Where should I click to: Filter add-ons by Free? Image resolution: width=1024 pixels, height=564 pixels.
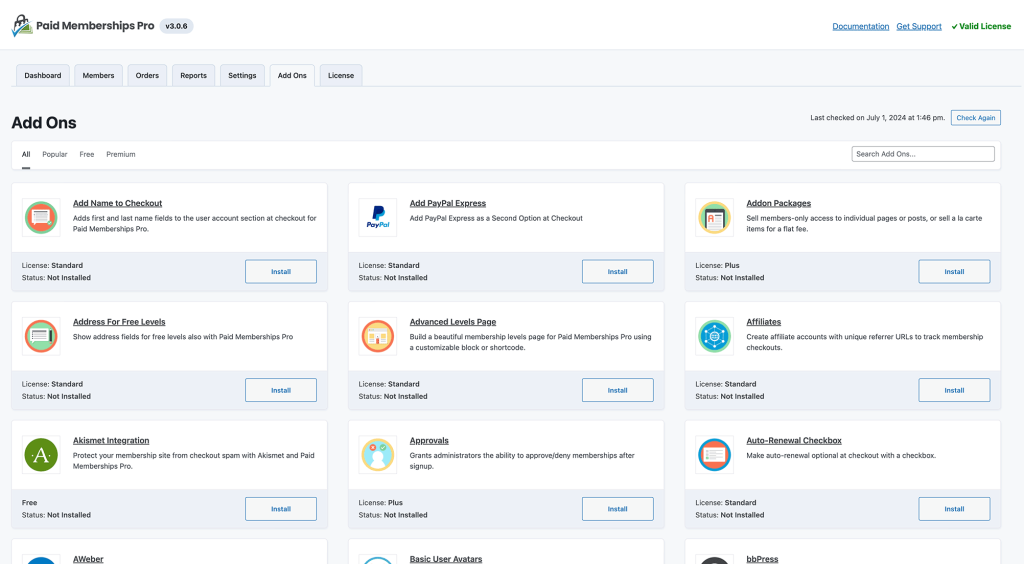[87, 155]
